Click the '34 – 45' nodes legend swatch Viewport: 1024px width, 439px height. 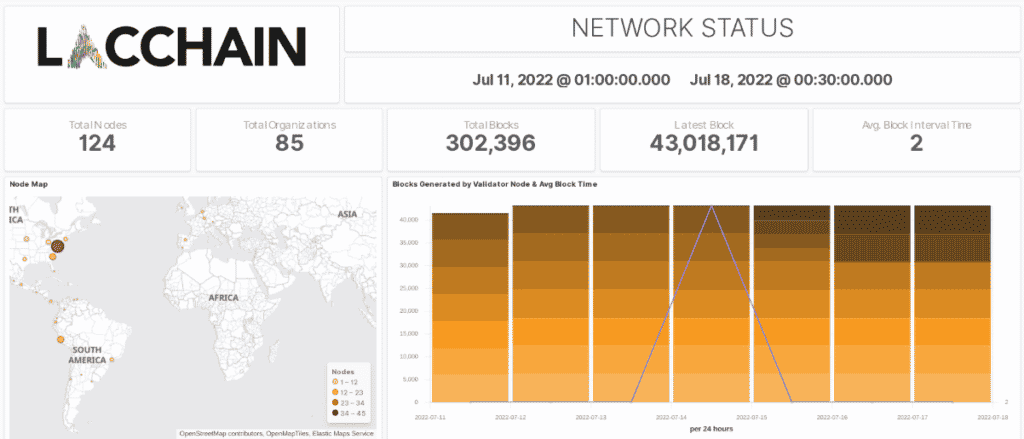pos(336,412)
